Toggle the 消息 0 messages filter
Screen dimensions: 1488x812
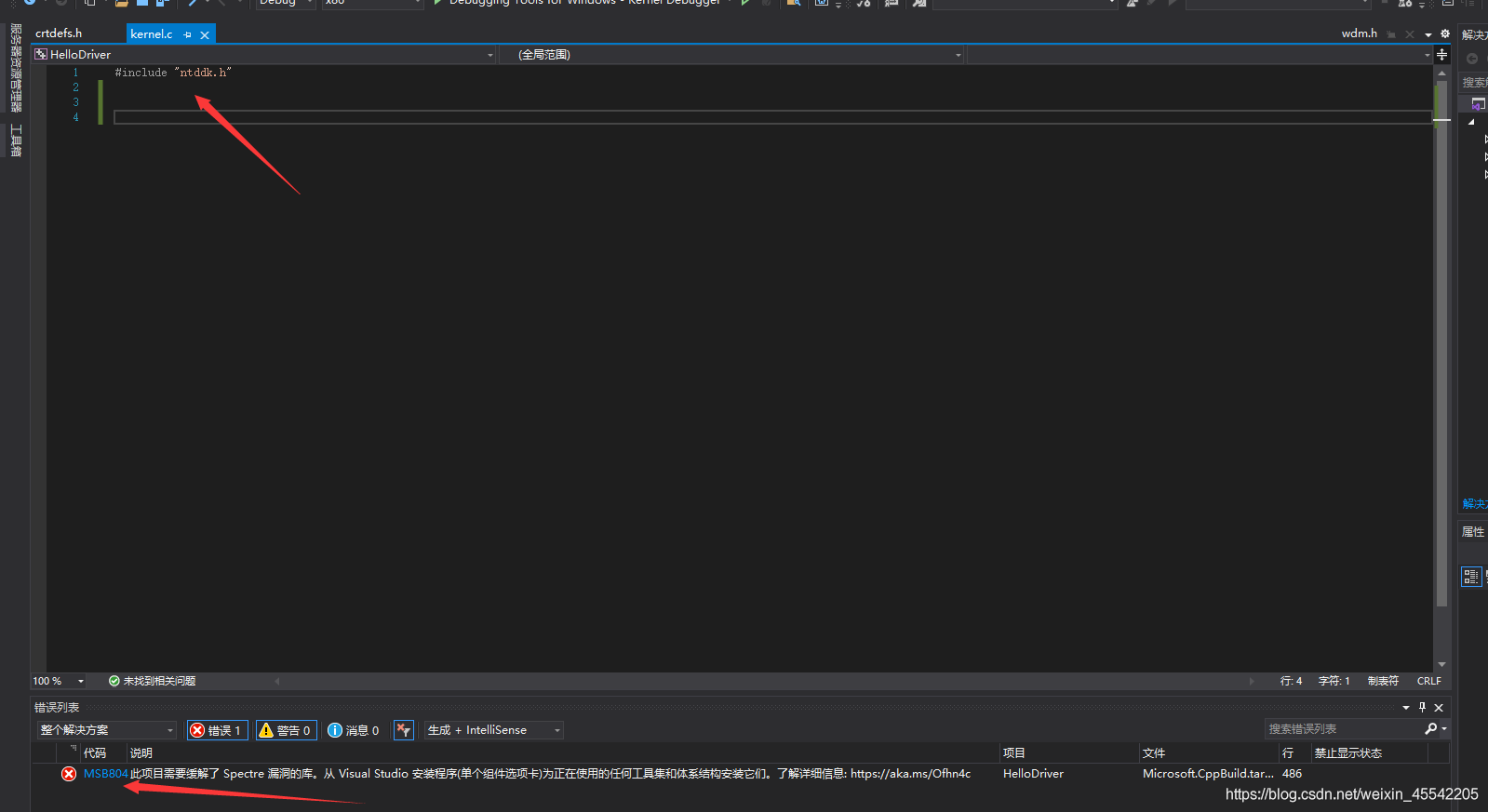point(354,730)
